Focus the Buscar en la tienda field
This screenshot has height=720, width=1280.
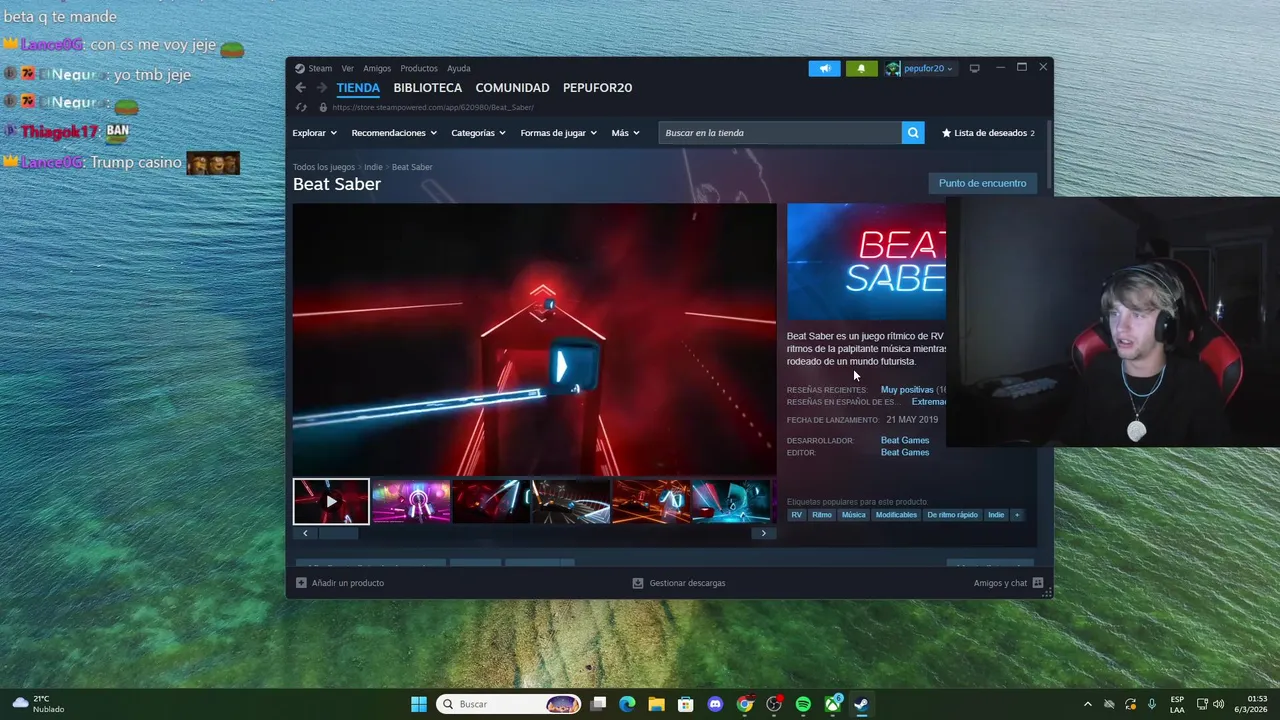pyautogui.click(x=780, y=133)
